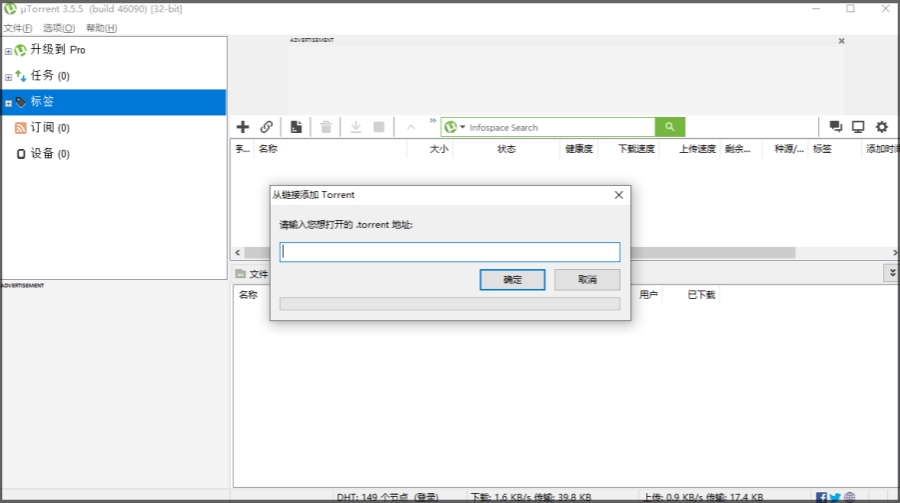Click the DHT nodes status bar entry
This screenshot has width=900, height=503.
coord(387,497)
